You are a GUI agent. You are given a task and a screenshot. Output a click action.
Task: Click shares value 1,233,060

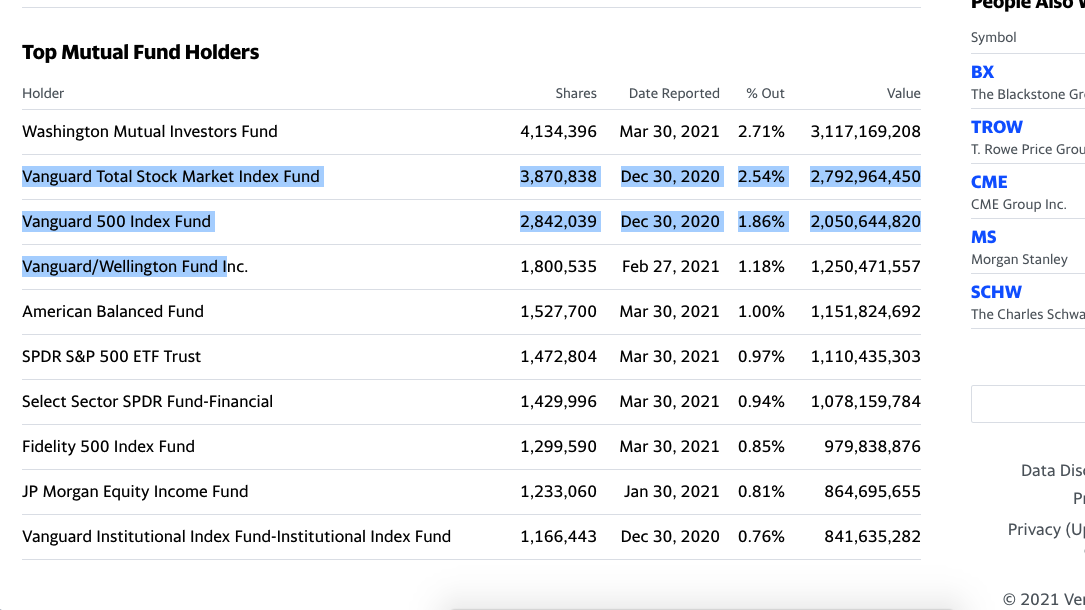click(558, 491)
